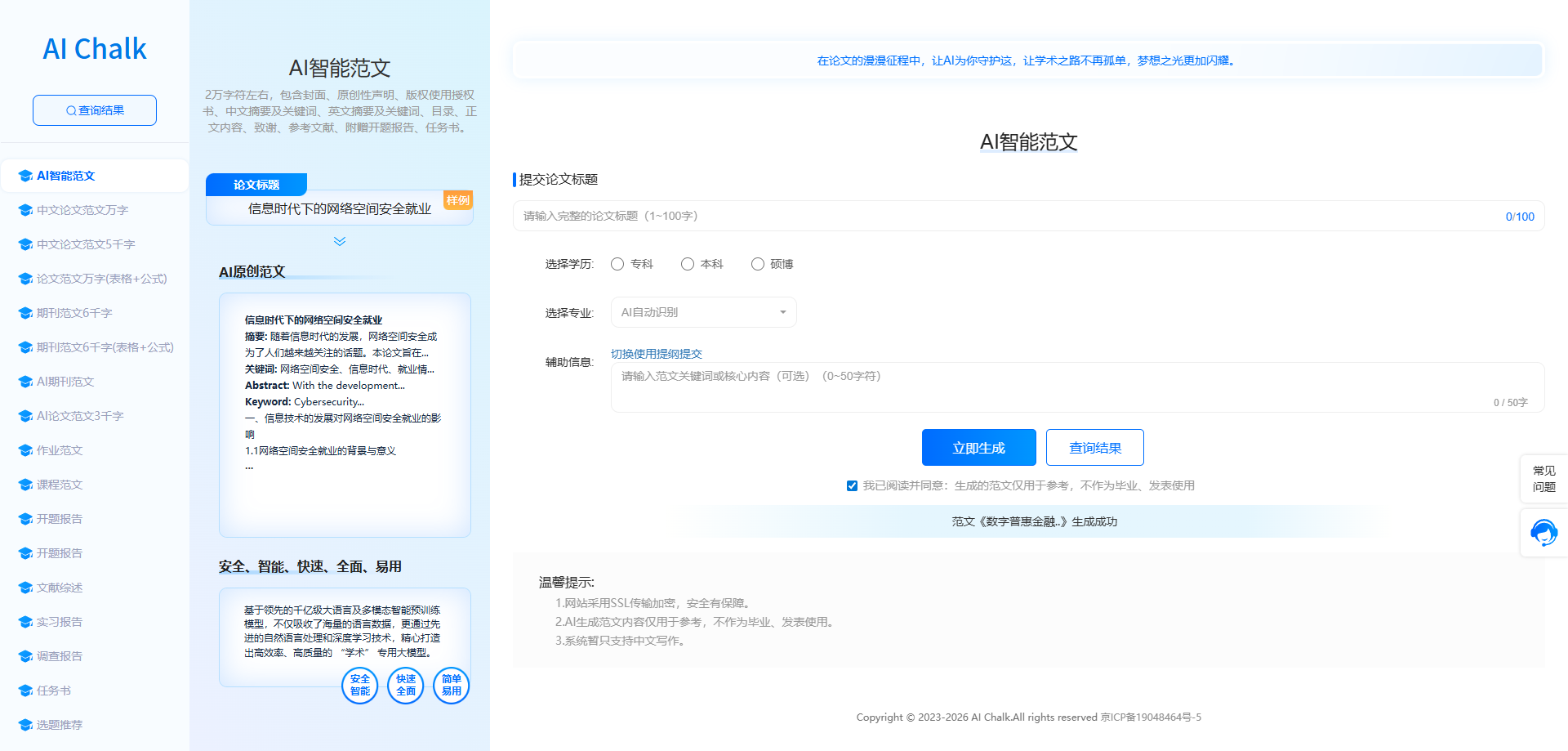Select the 硕博 education radio button

point(758,264)
